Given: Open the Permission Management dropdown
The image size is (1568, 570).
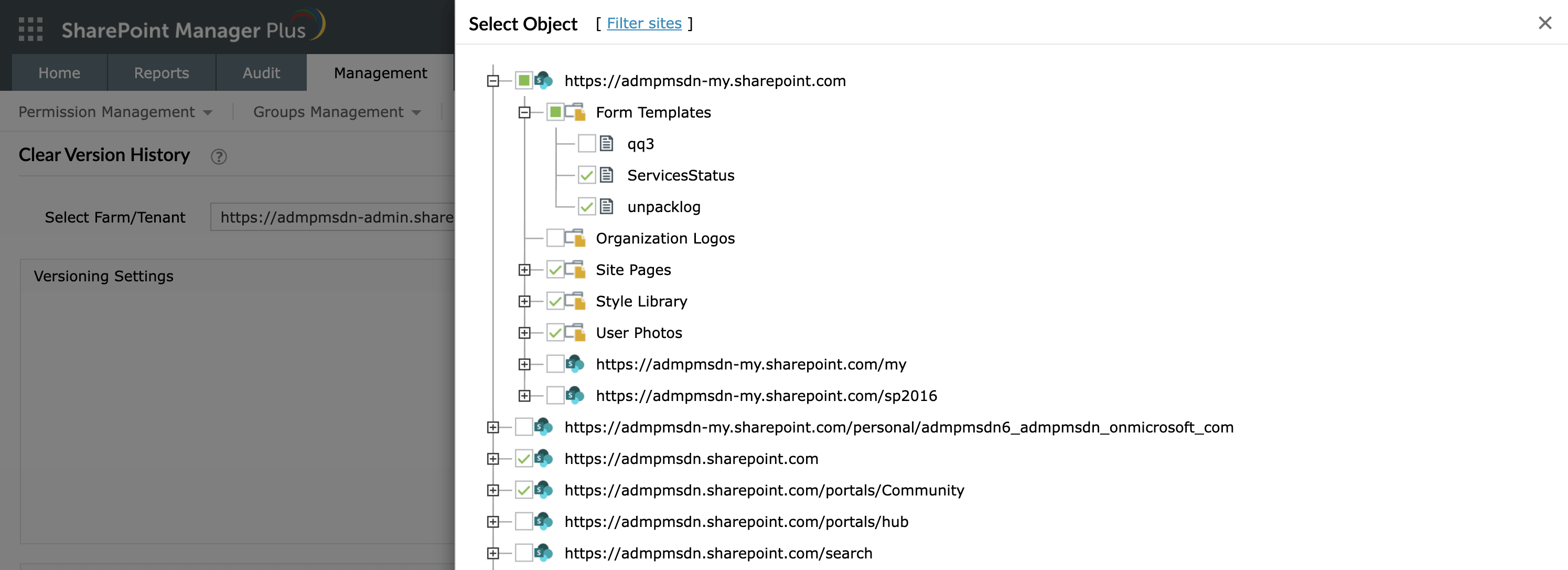Looking at the screenshot, I should click(x=116, y=112).
